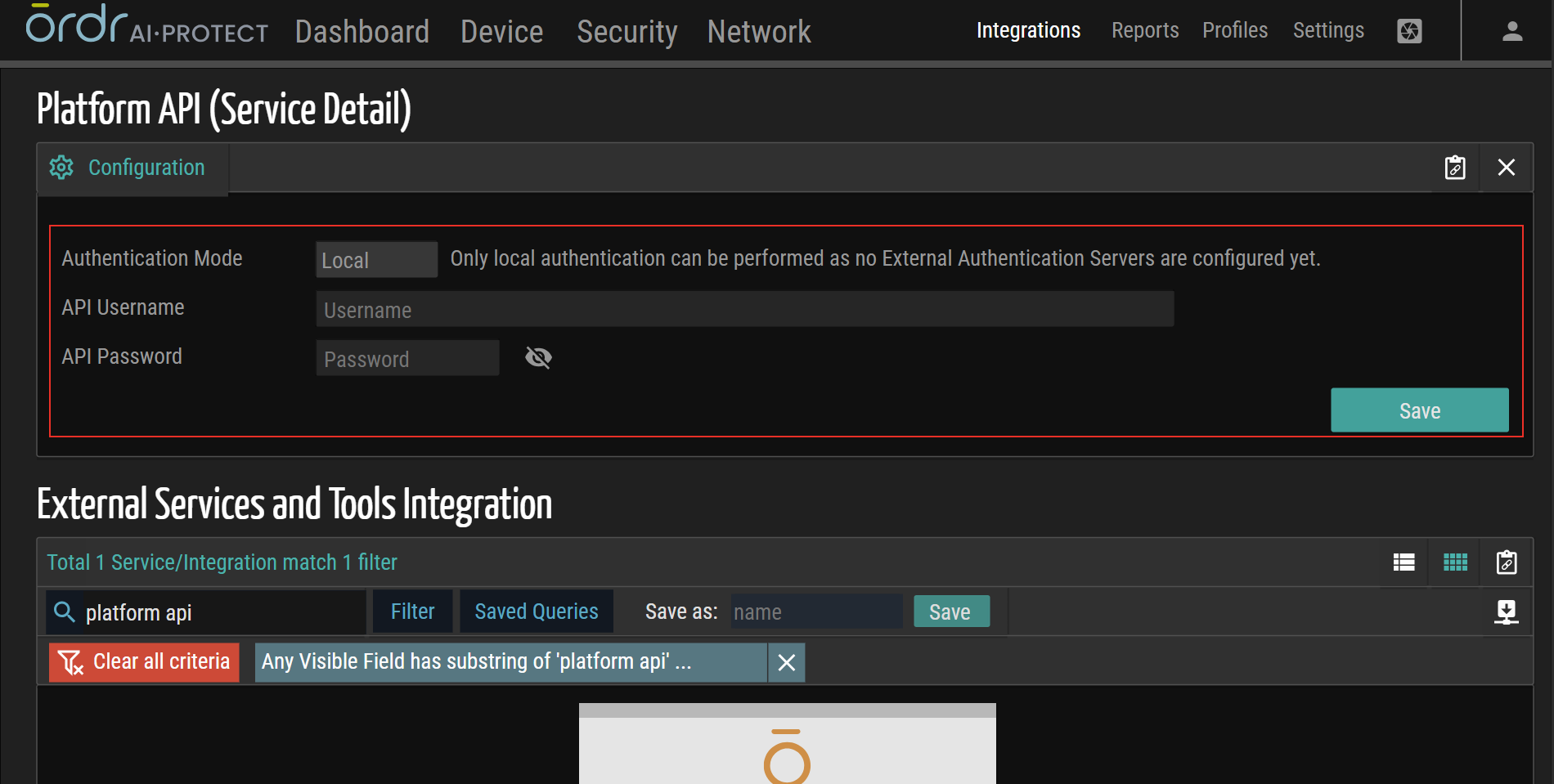Save the API configuration

click(1419, 410)
